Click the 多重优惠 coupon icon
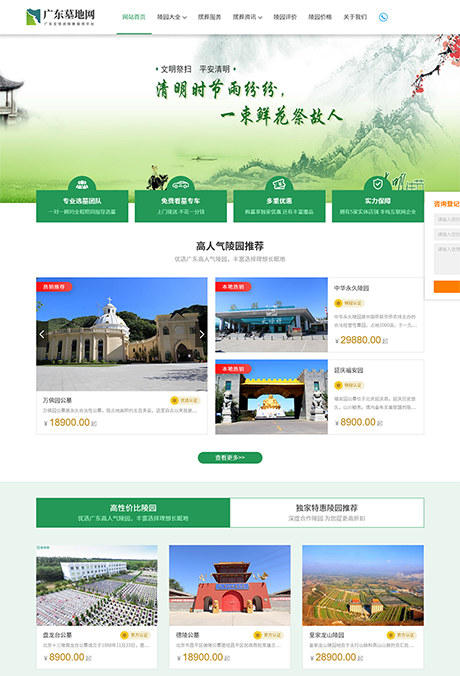 pyautogui.click(x=279, y=185)
